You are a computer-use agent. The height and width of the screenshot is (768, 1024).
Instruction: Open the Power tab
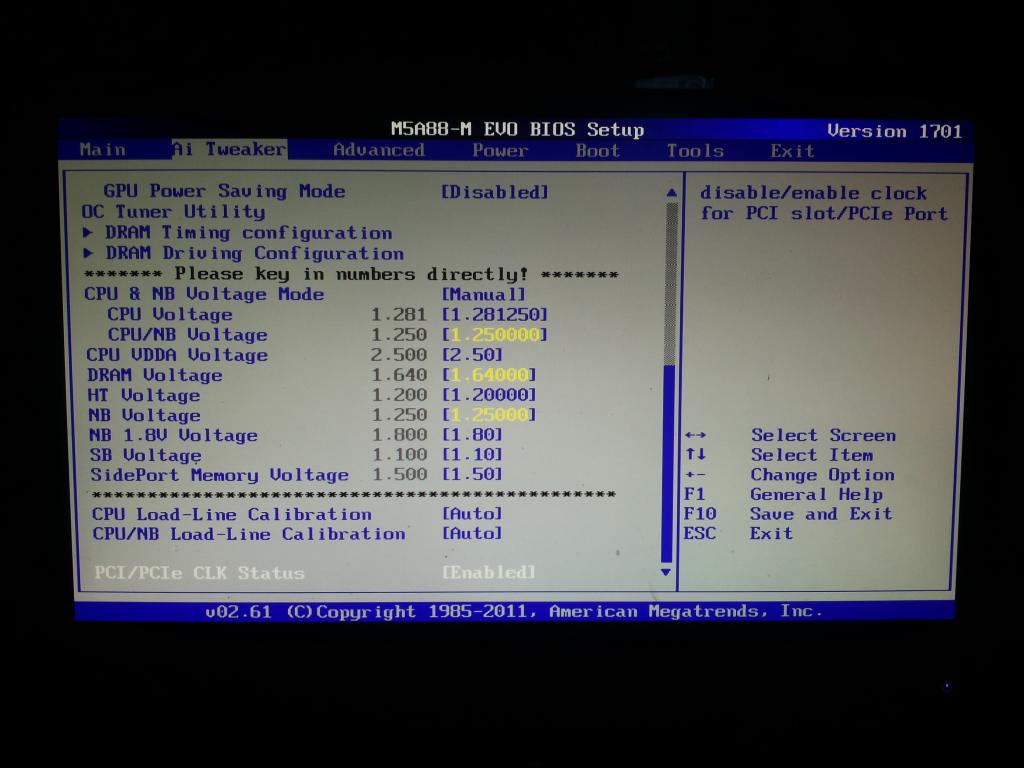[500, 150]
